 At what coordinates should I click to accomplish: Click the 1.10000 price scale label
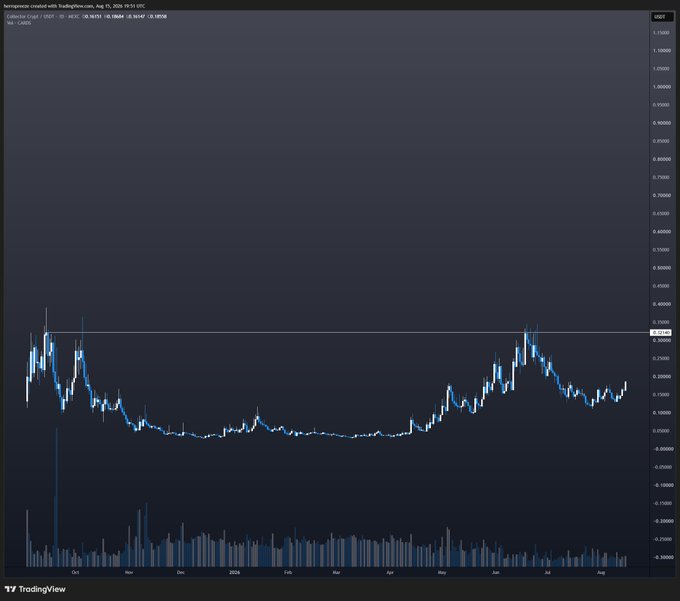661,51
